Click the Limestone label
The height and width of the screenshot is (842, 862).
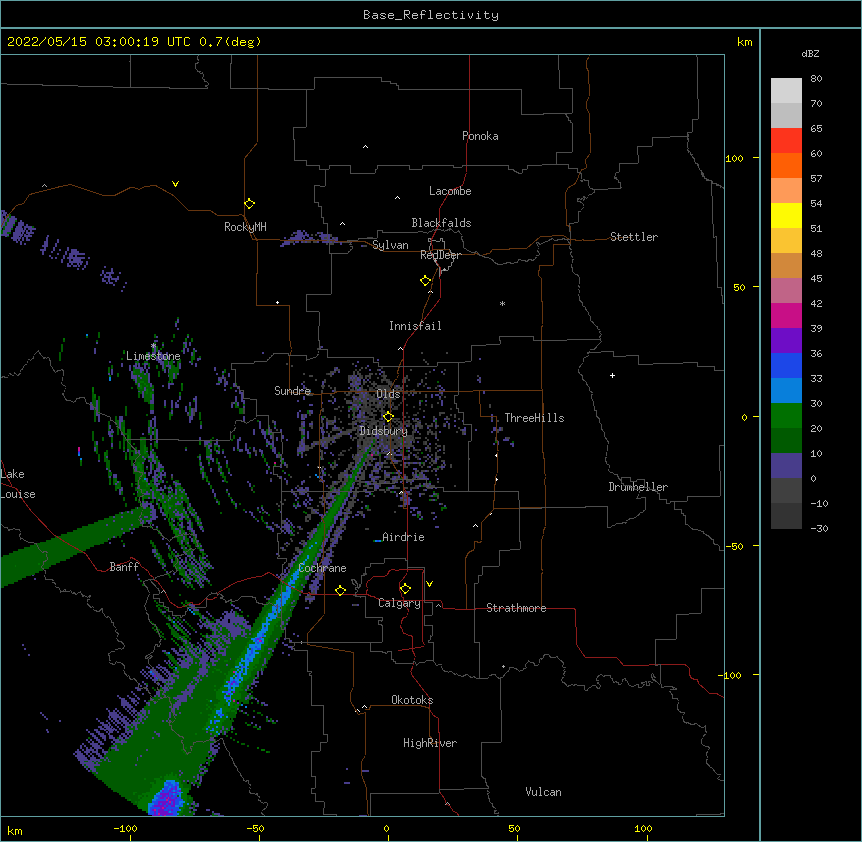(153, 356)
